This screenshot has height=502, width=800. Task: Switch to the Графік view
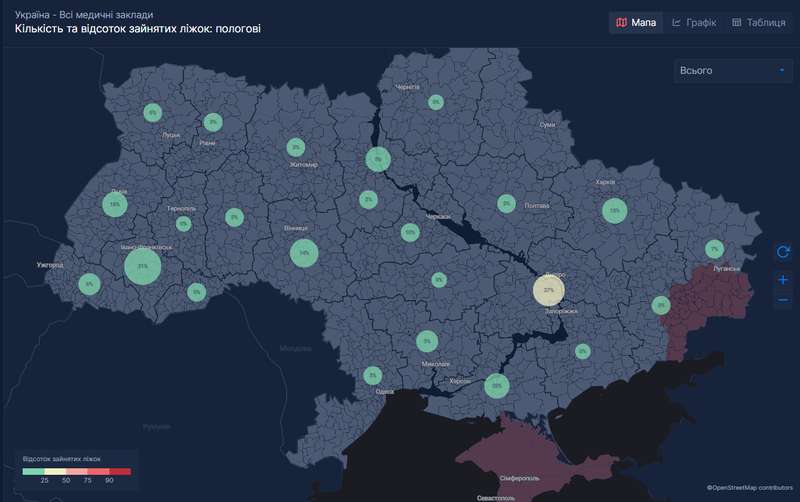694,22
